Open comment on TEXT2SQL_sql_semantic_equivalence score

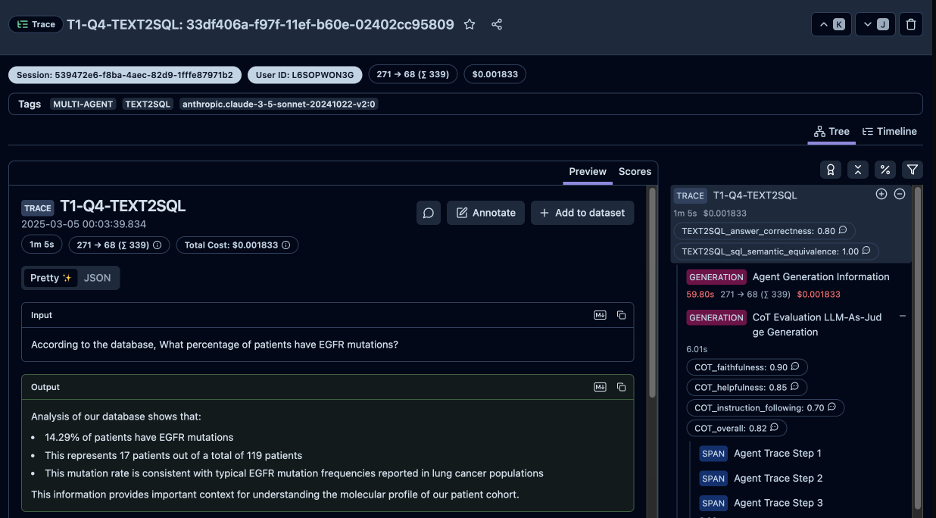click(866, 251)
